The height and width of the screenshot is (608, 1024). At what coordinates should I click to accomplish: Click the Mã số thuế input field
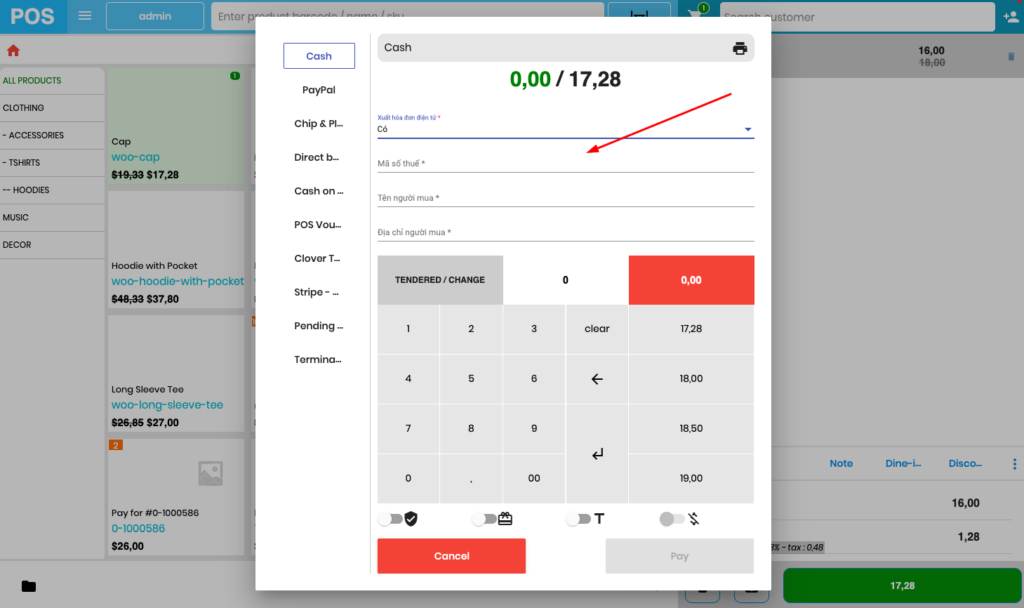pos(565,163)
